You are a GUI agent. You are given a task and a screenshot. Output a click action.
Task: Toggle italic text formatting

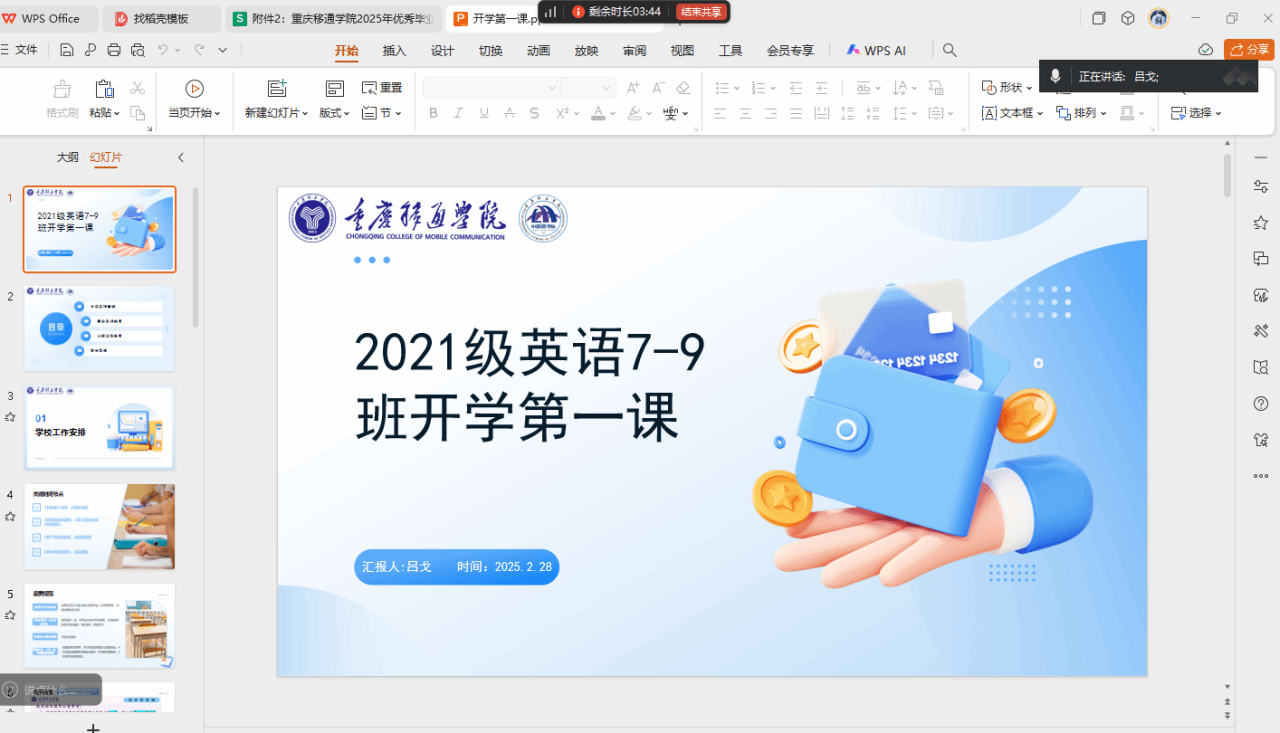pyautogui.click(x=459, y=113)
